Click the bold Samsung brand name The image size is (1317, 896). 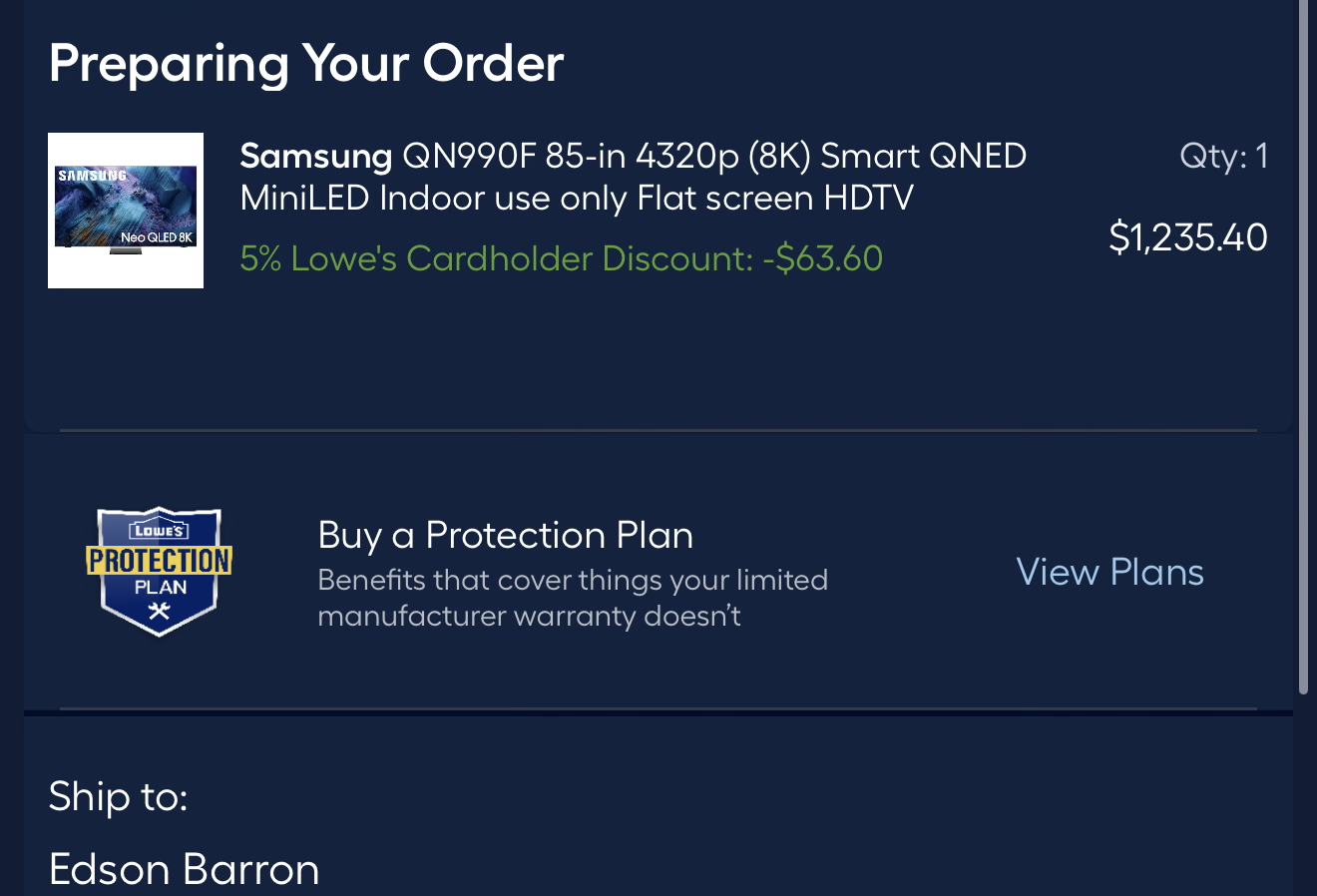(315, 156)
